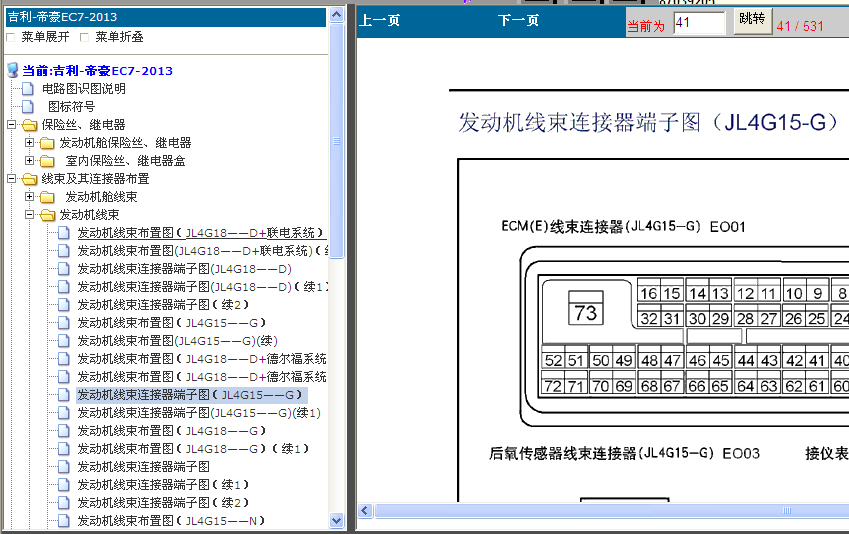849x534 pixels.
Task: Click the 图标符号 tree item
Action: tap(71, 107)
